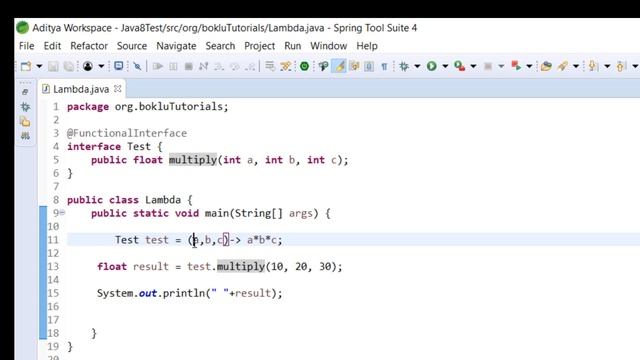Open the Run menu
The height and width of the screenshot is (360, 640).
293,46
